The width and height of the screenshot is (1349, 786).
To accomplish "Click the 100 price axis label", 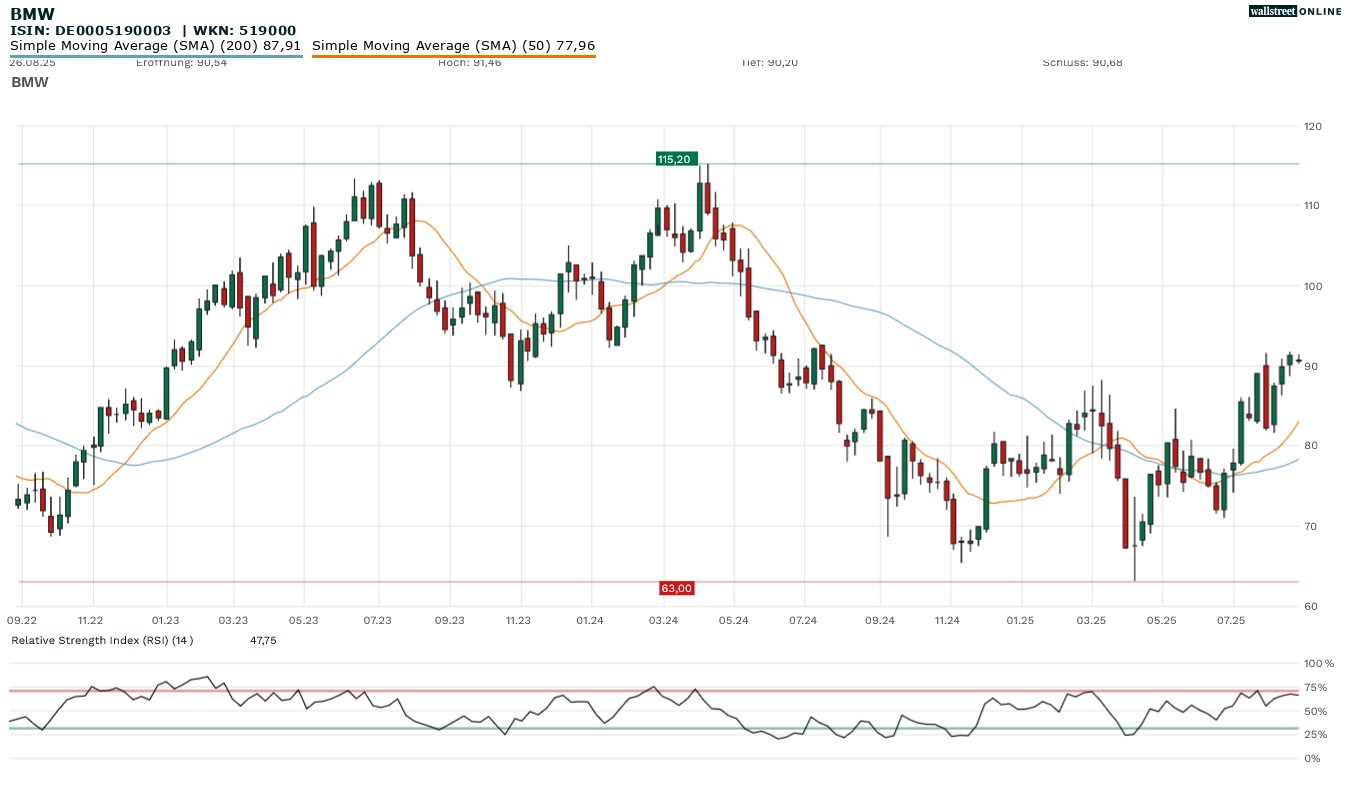I will coord(1313,286).
